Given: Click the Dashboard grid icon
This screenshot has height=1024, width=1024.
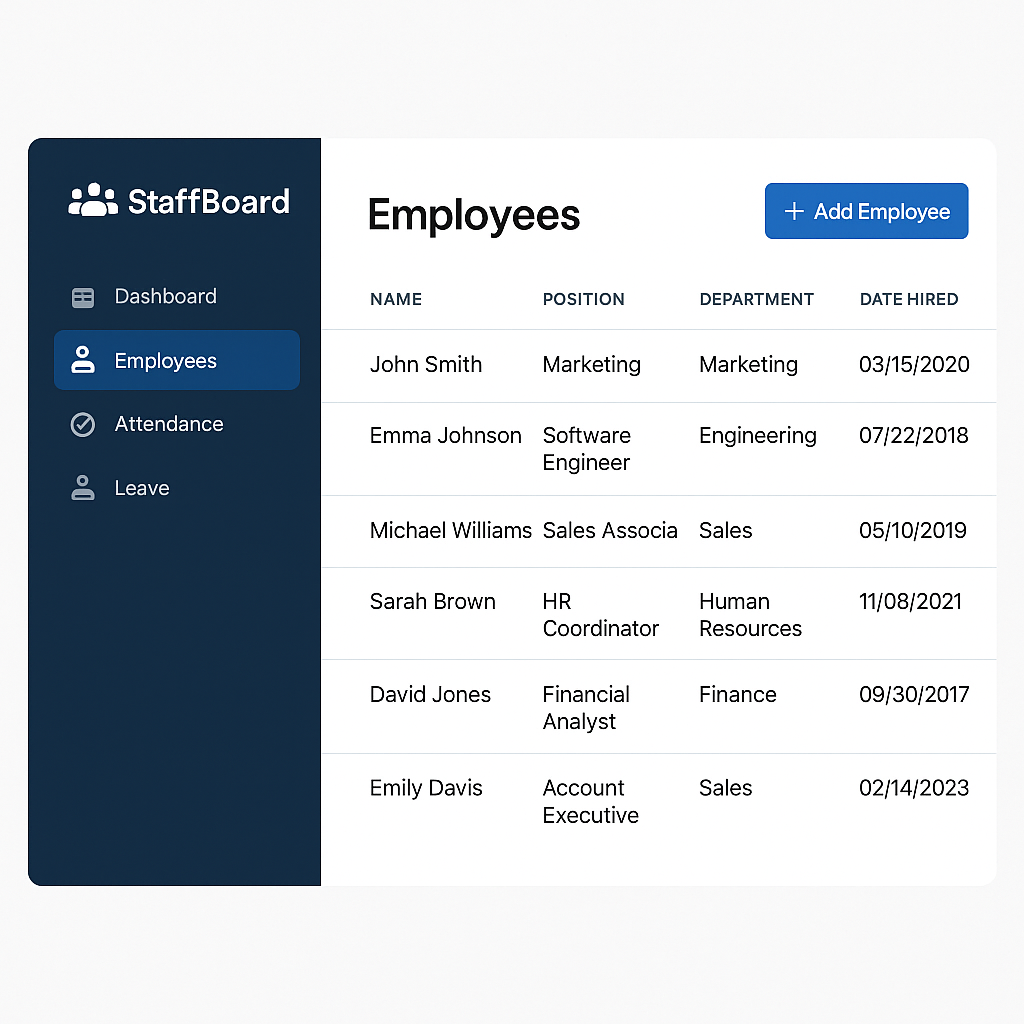Looking at the screenshot, I should point(83,297).
